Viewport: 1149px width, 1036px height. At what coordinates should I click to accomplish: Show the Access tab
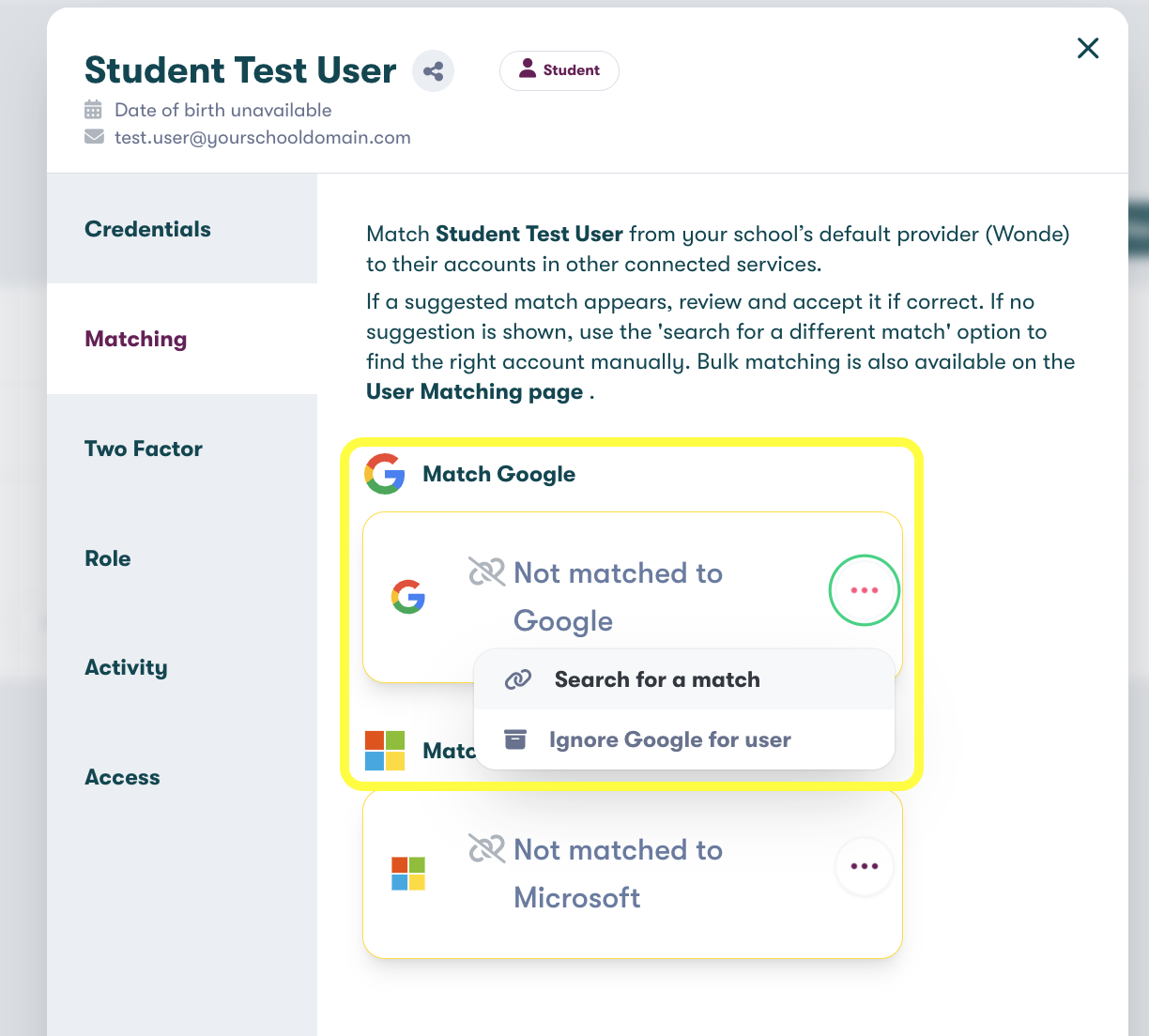(x=122, y=777)
